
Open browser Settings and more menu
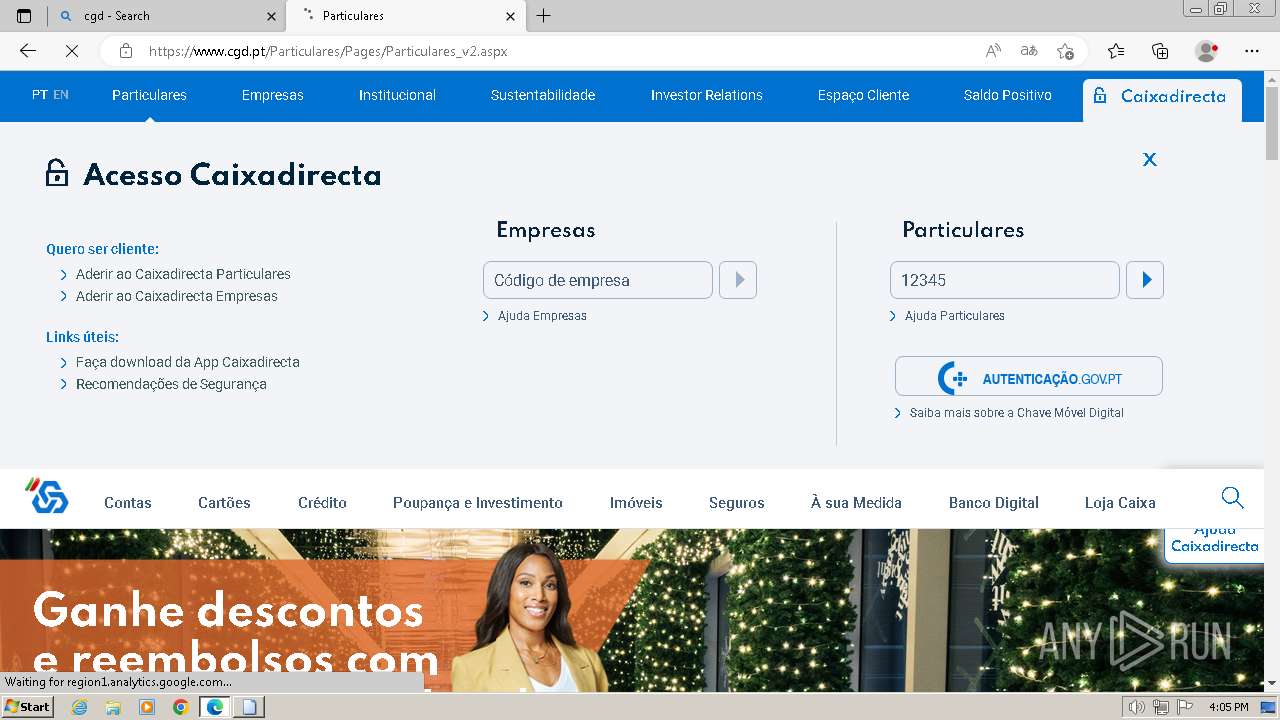coord(1252,51)
